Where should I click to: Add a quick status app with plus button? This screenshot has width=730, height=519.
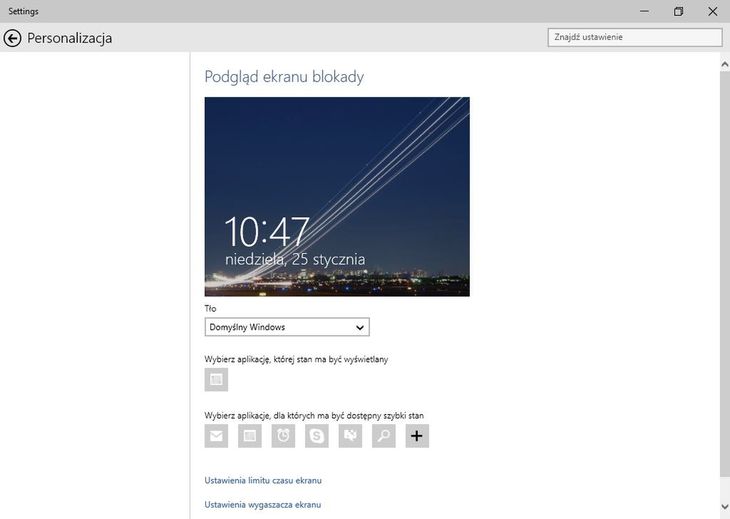point(417,436)
